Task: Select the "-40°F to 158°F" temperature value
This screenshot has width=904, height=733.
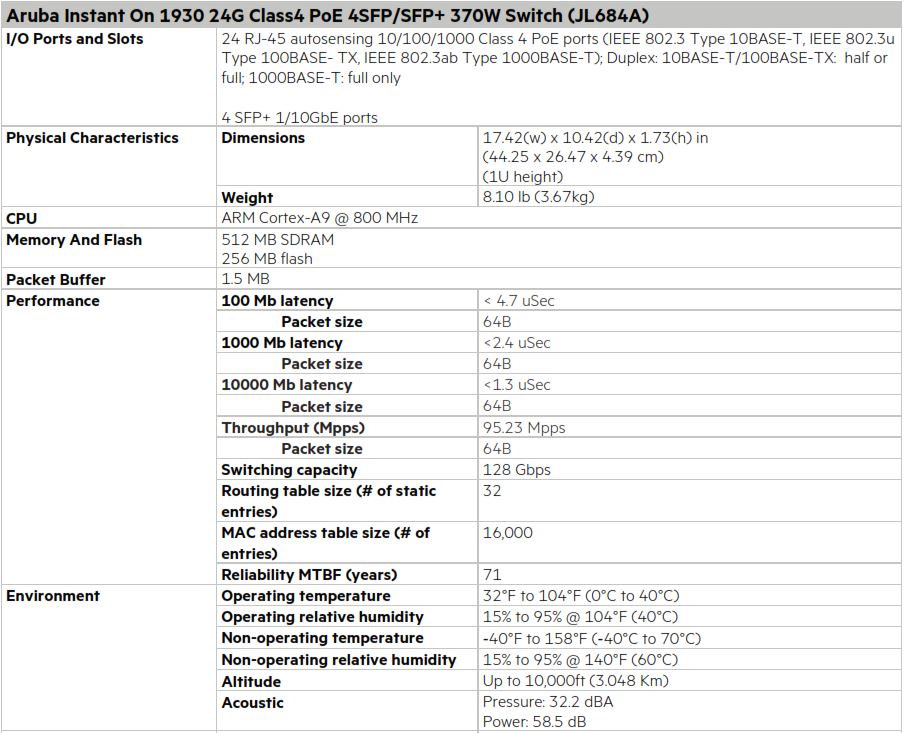Action: pos(592,639)
